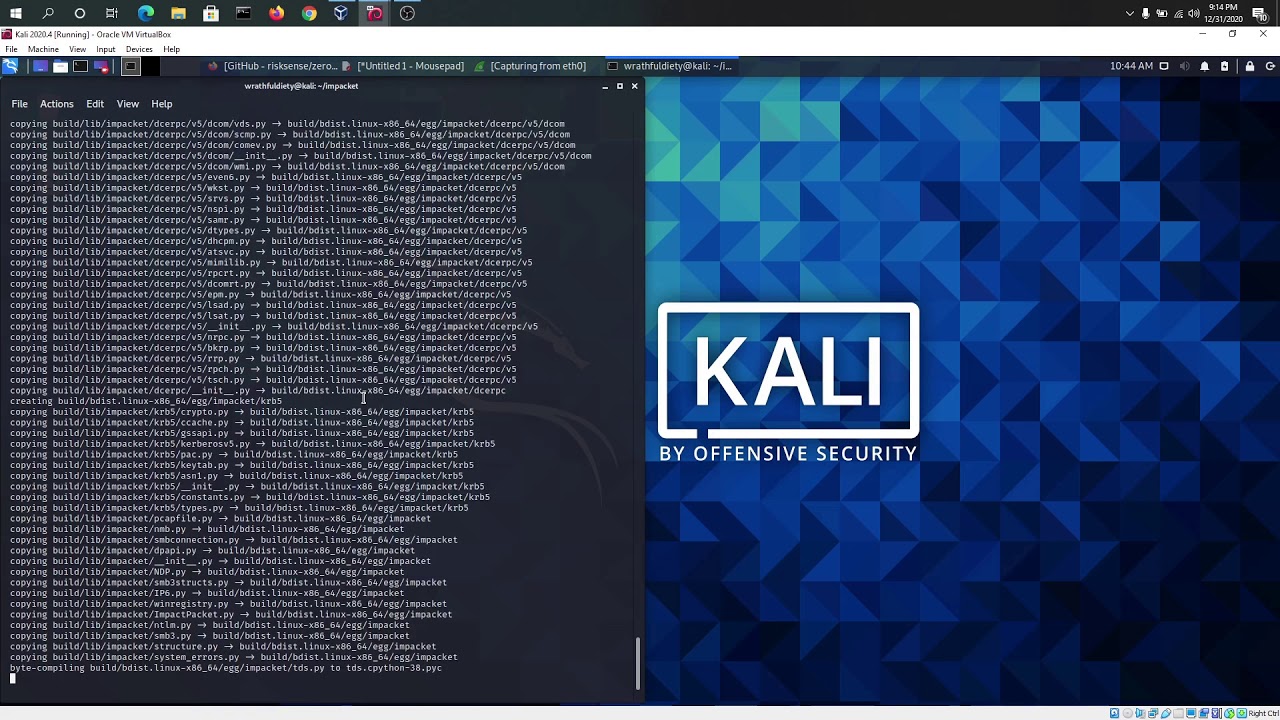Open Windows Action Center notifications
The width and height of the screenshot is (1280, 720).
(x=1260, y=13)
